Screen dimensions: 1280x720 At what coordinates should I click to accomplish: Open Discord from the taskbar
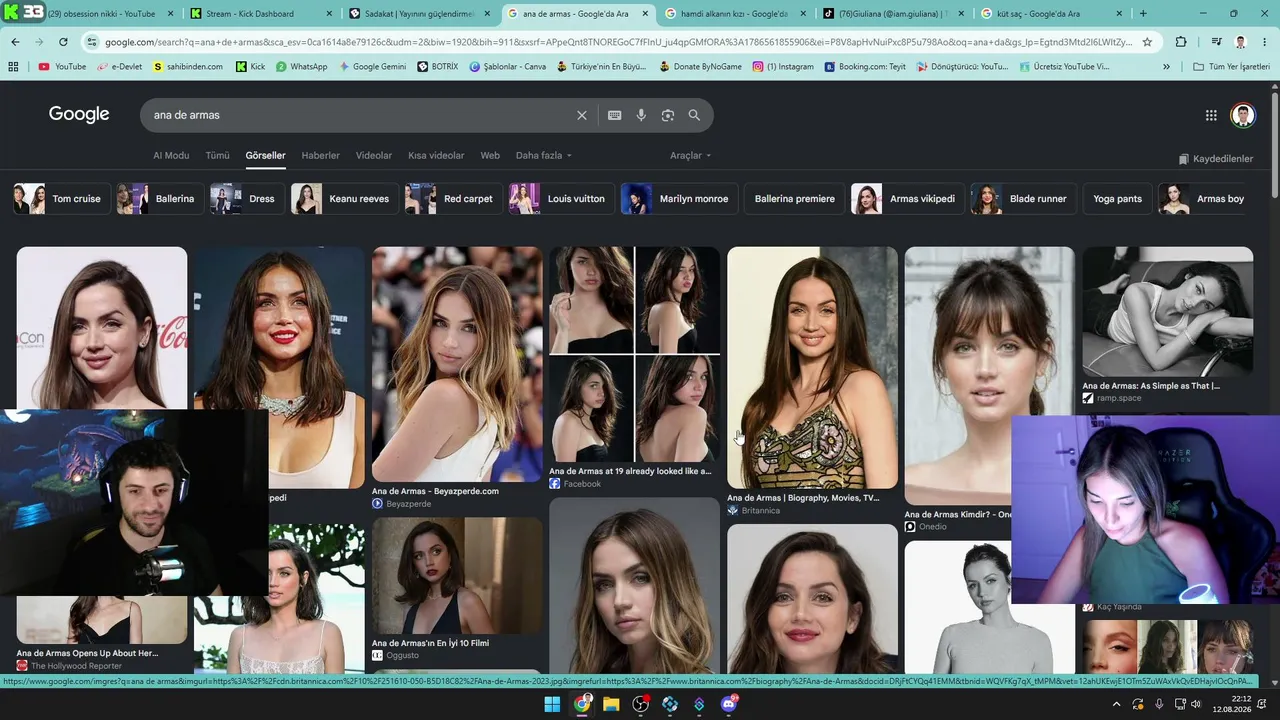point(729,704)
